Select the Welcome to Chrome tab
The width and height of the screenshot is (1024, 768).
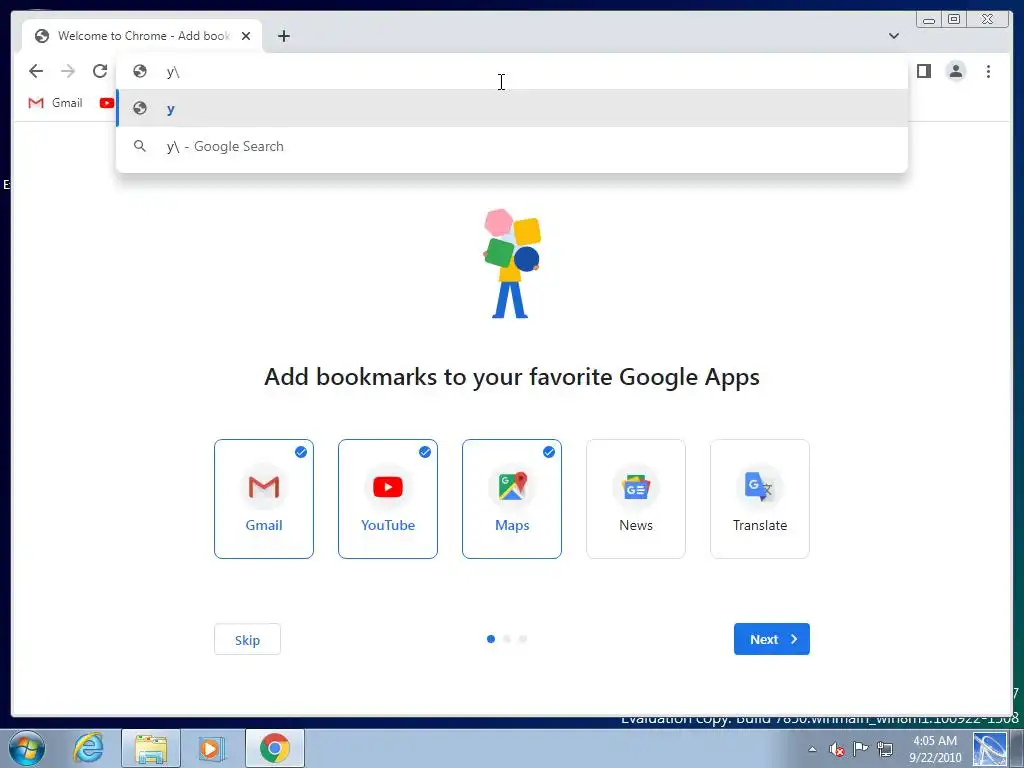click(x=142, y=36)
